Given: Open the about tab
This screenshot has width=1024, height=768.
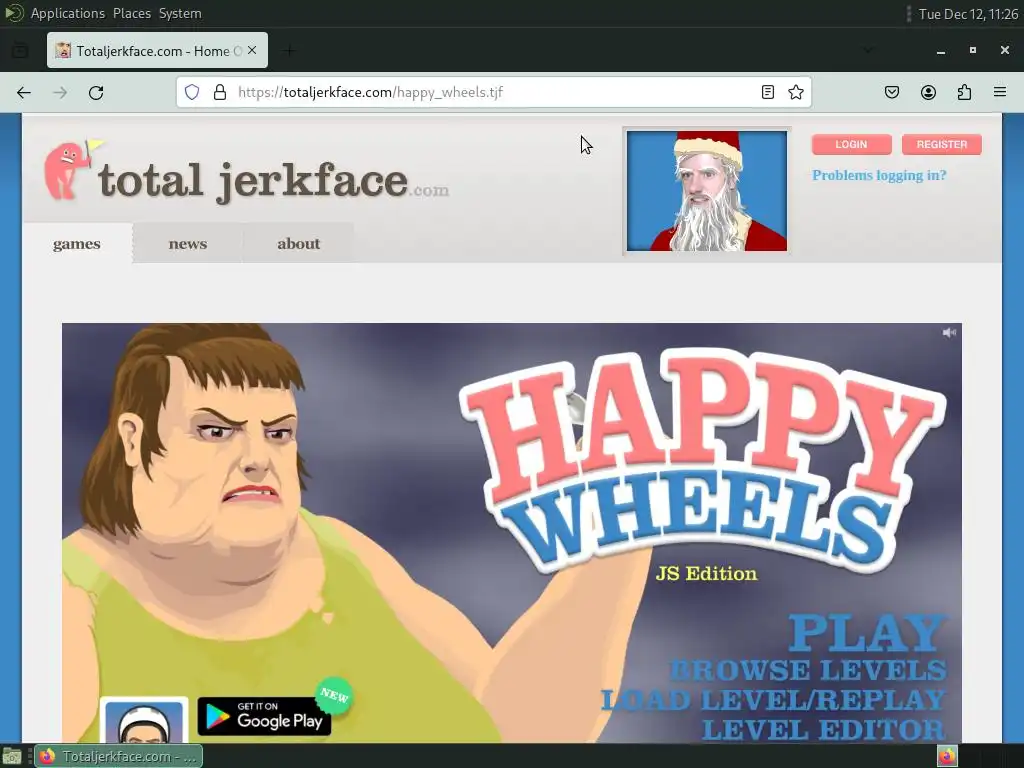Looking at the screenshot, I should point(298,244).
